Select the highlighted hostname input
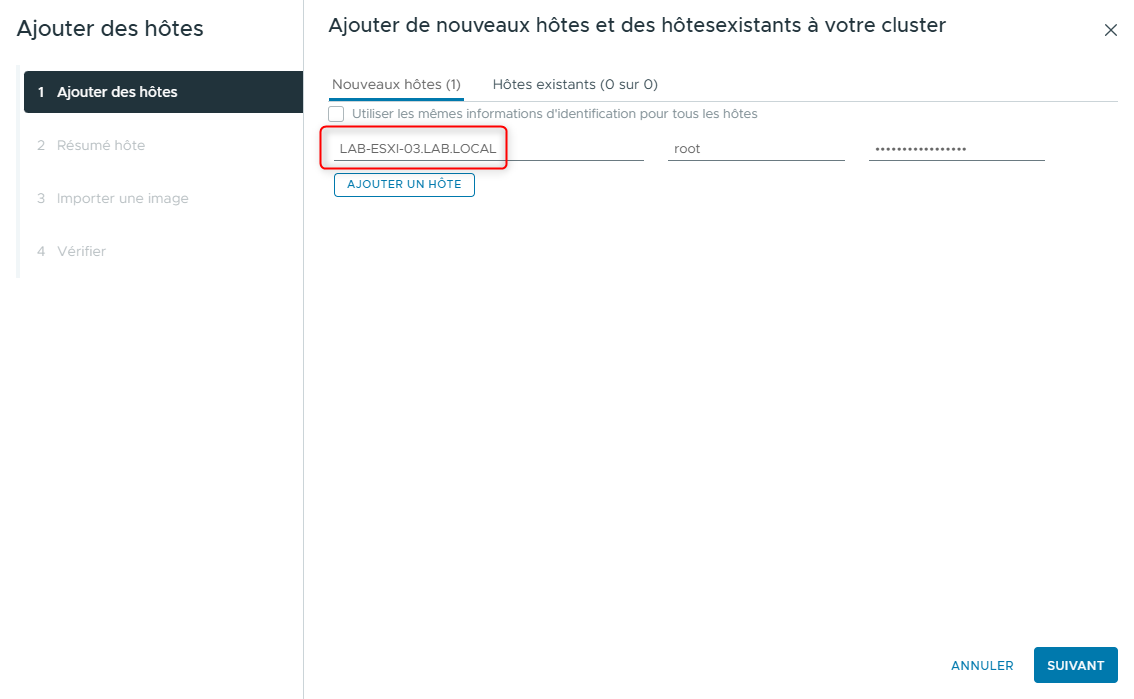The width and height of the screenshot is (1134, 699). (413, 147)
